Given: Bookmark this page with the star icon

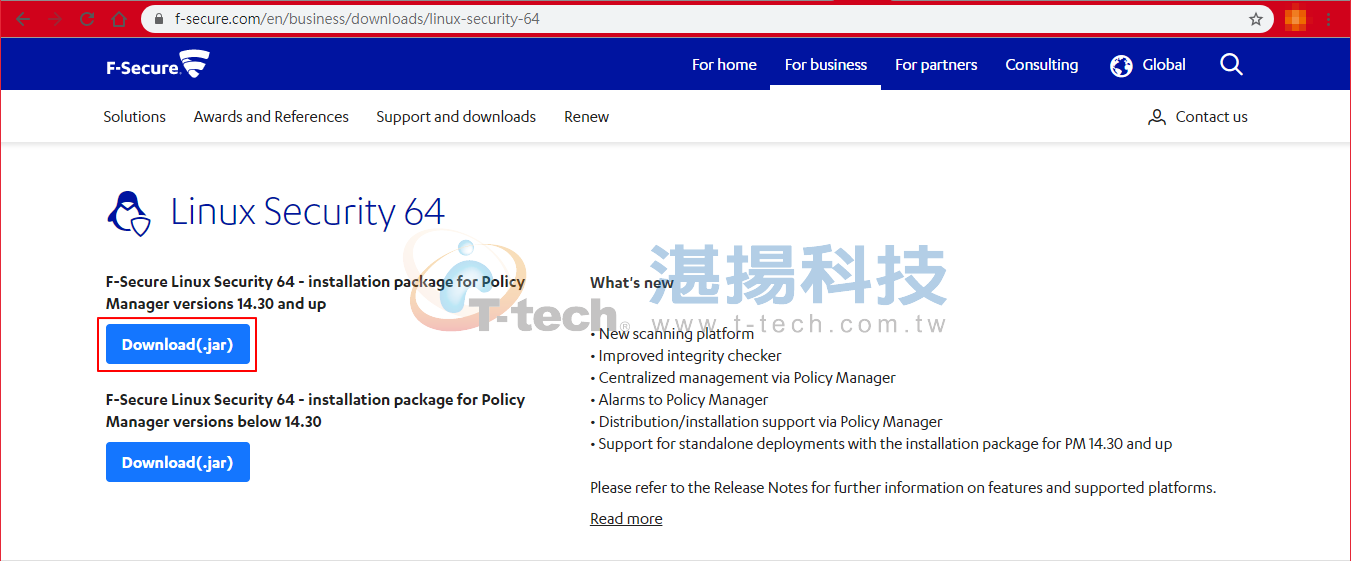Looking at the screenshot, I should (x=1256, y=19).
